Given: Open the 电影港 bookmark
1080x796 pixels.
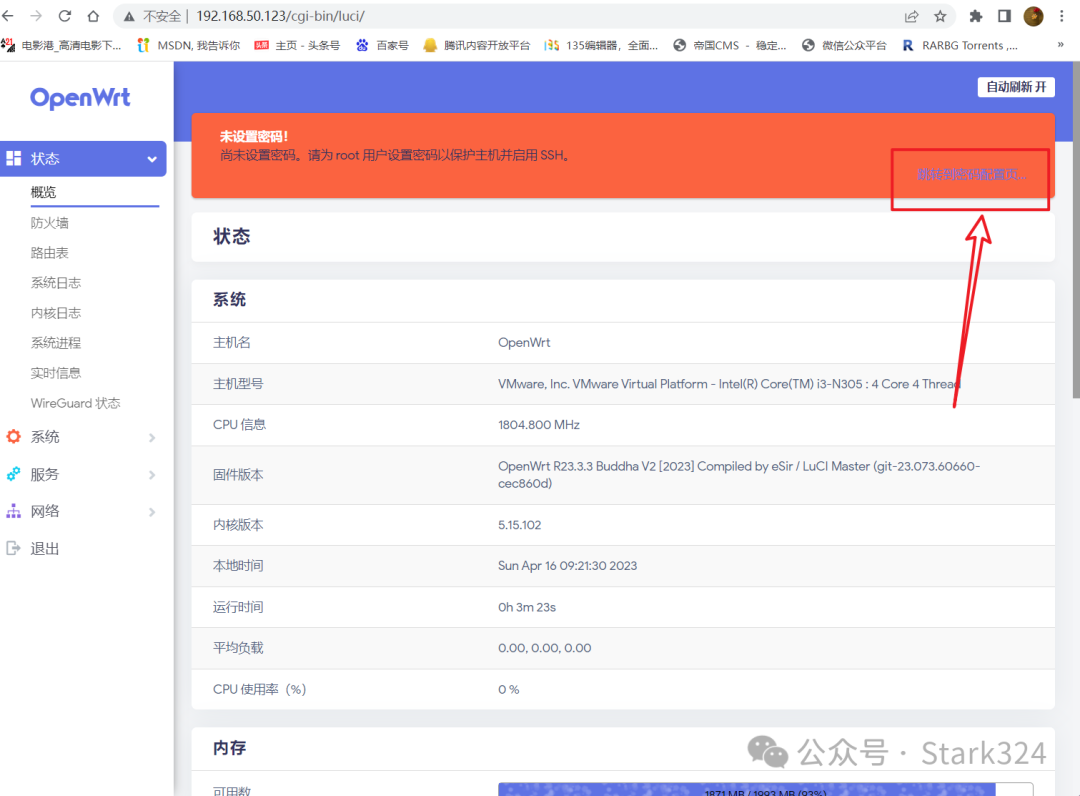Looking at the screenshot, I should pos(61,45).
